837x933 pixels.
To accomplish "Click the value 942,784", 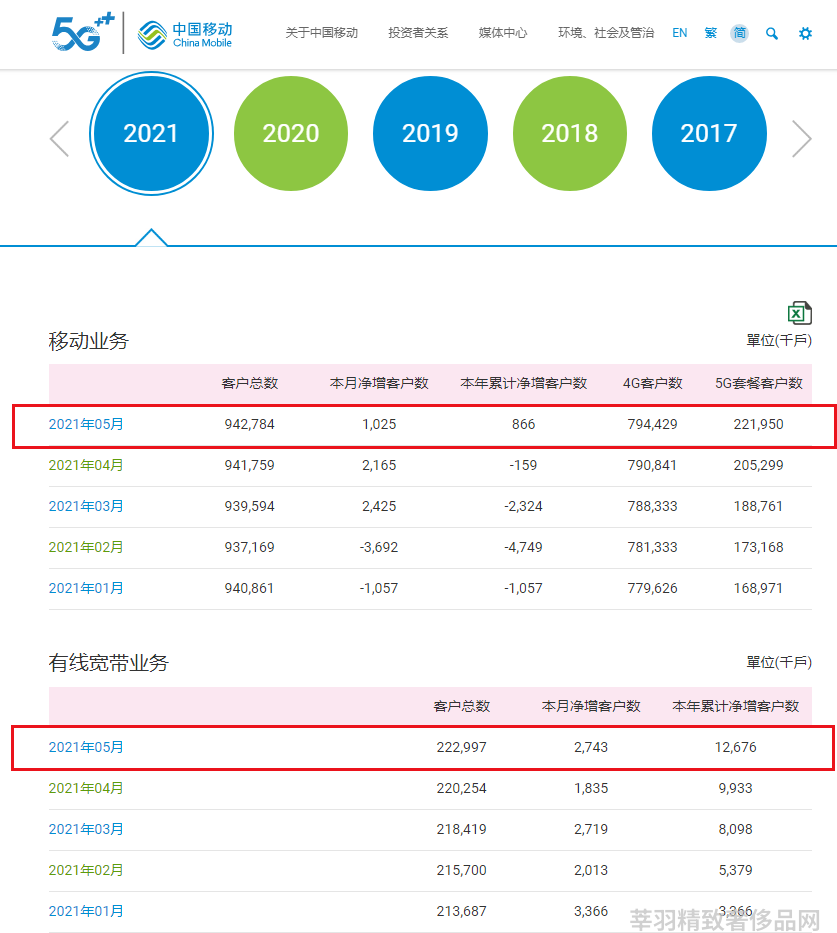I will pos(249,424).
